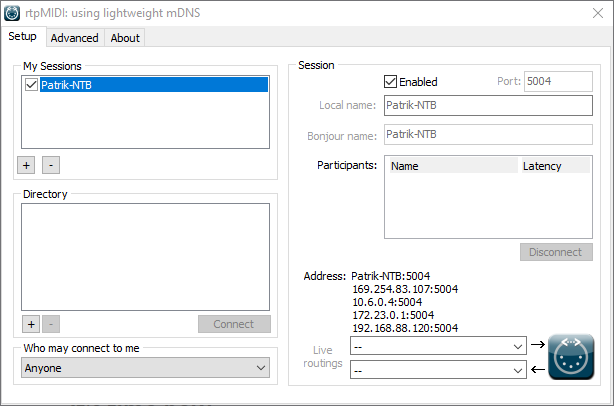Click the Connect button
The height and width of the screenshot is (406, 614).
[234, 324]
